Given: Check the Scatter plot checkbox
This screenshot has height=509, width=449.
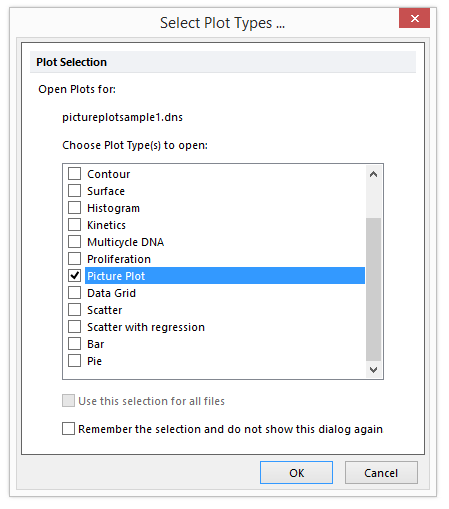Looking at the screenshot, I should click(x=74, y=310).
